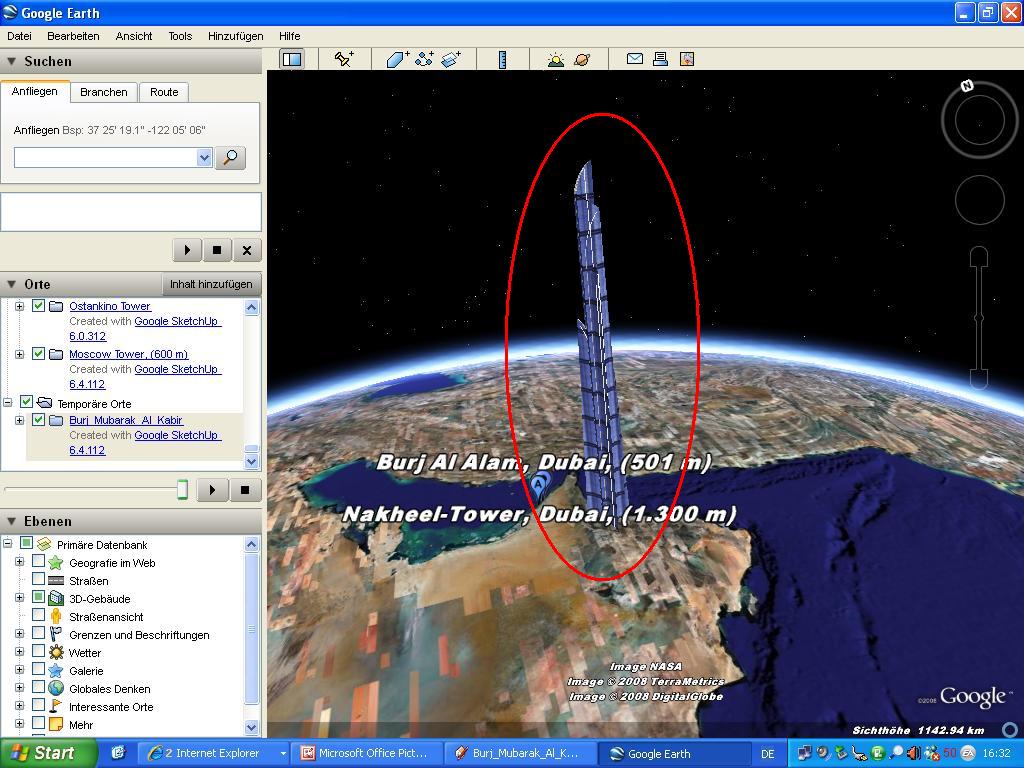Open the ruler measuring tool

[x=502, y=59]
